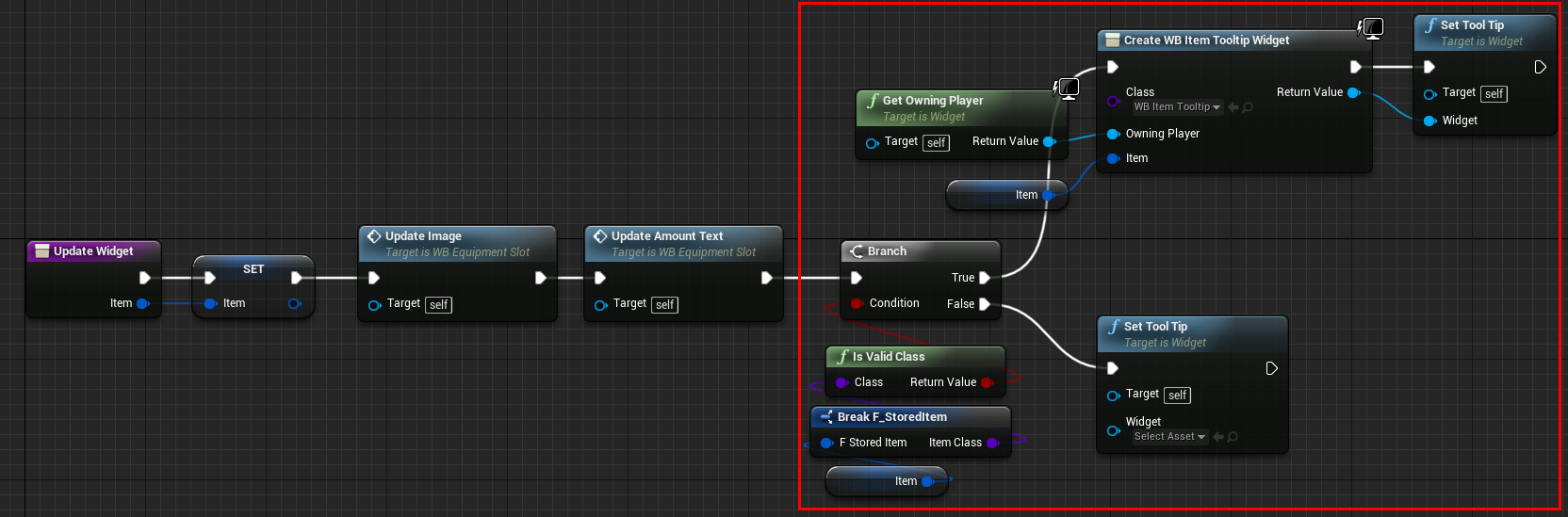This screenshot has width=1568, height=517.
Task: Click the Break F_StoredItem node header icon
Action: click(x=825, y=417)
